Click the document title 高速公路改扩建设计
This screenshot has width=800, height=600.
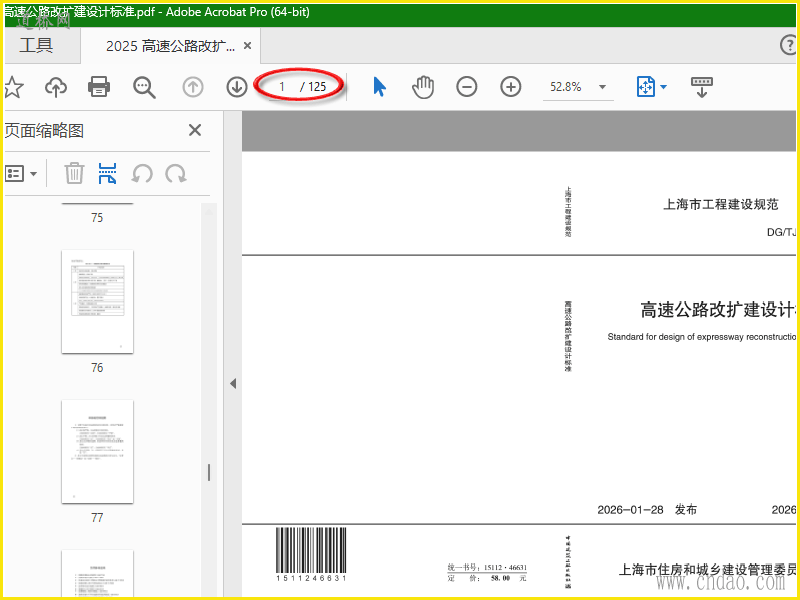click(718, 310)
